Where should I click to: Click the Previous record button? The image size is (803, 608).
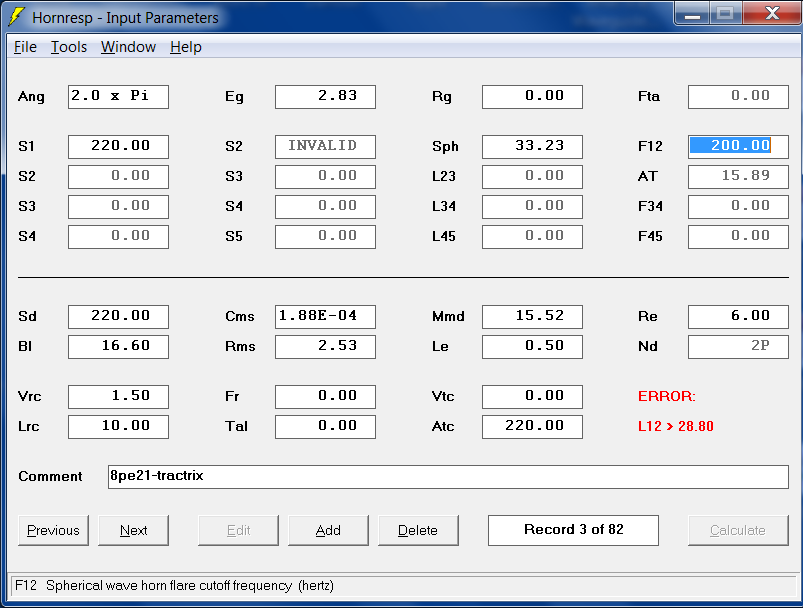[53, 530]
